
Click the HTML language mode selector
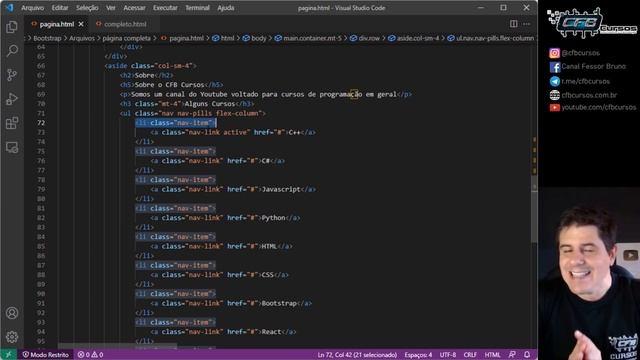coord(492,355)
